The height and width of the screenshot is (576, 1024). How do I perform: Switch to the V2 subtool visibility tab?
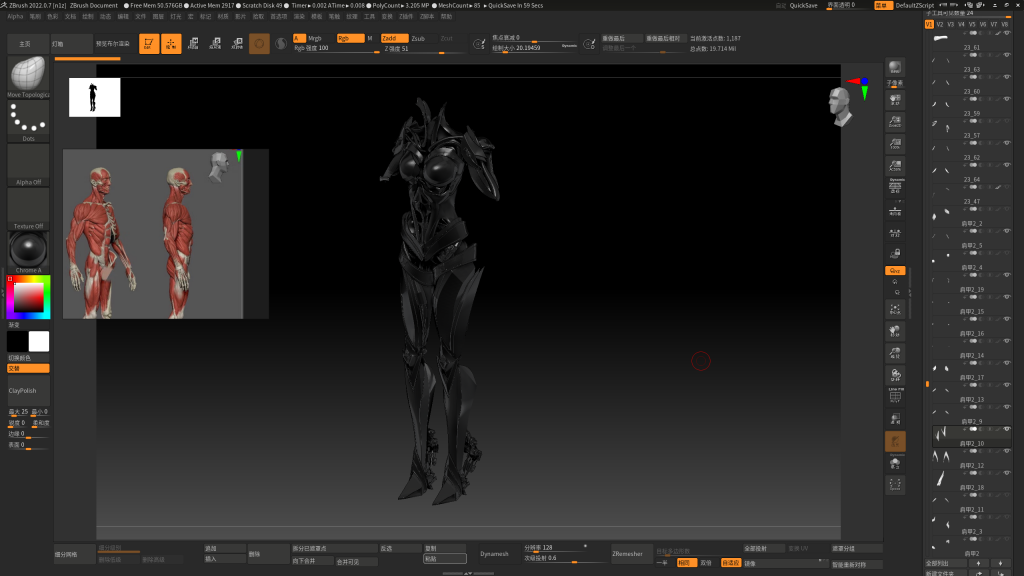coord(940,24)
